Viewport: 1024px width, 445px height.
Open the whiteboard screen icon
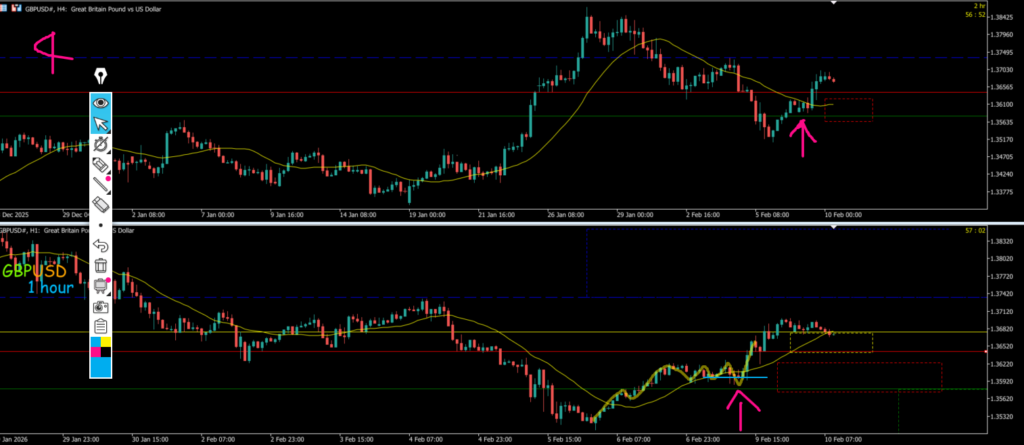click(100, 286)
